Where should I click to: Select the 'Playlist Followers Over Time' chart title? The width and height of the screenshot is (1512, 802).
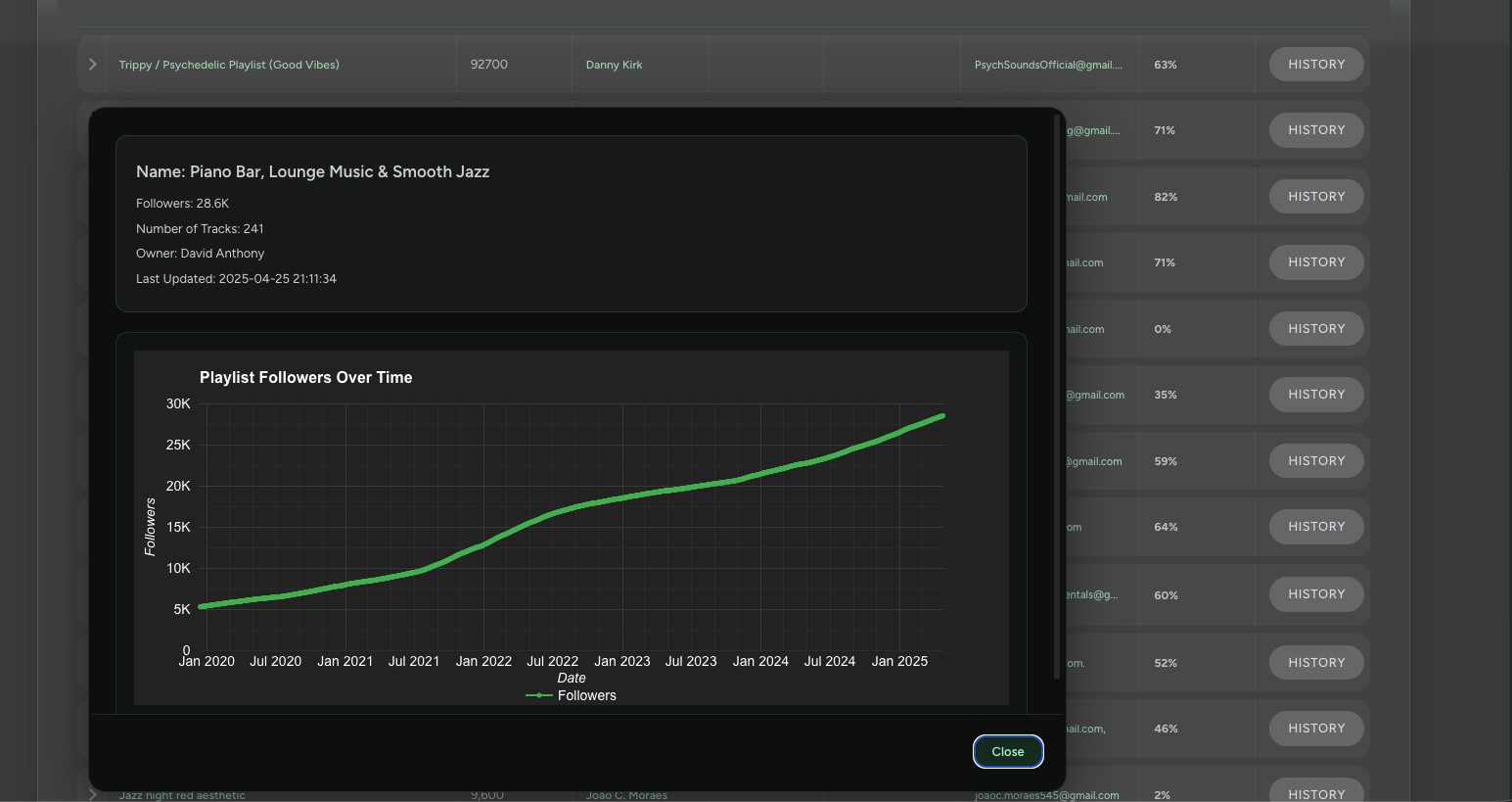(305, 377)
